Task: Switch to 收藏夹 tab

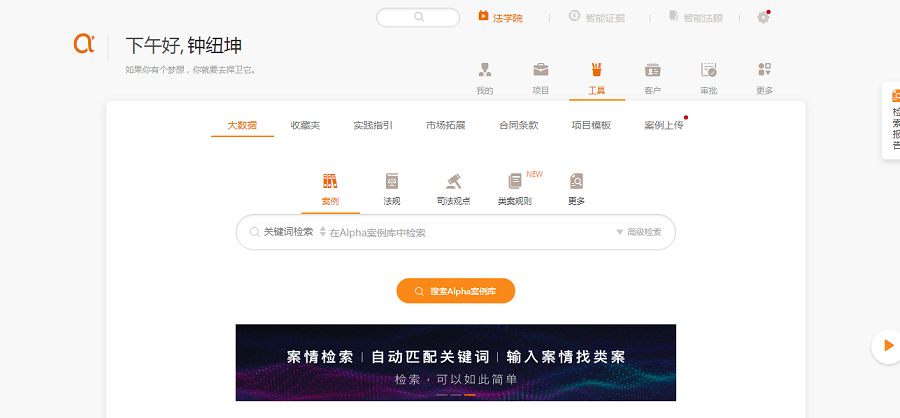Action: click(305, 125)
